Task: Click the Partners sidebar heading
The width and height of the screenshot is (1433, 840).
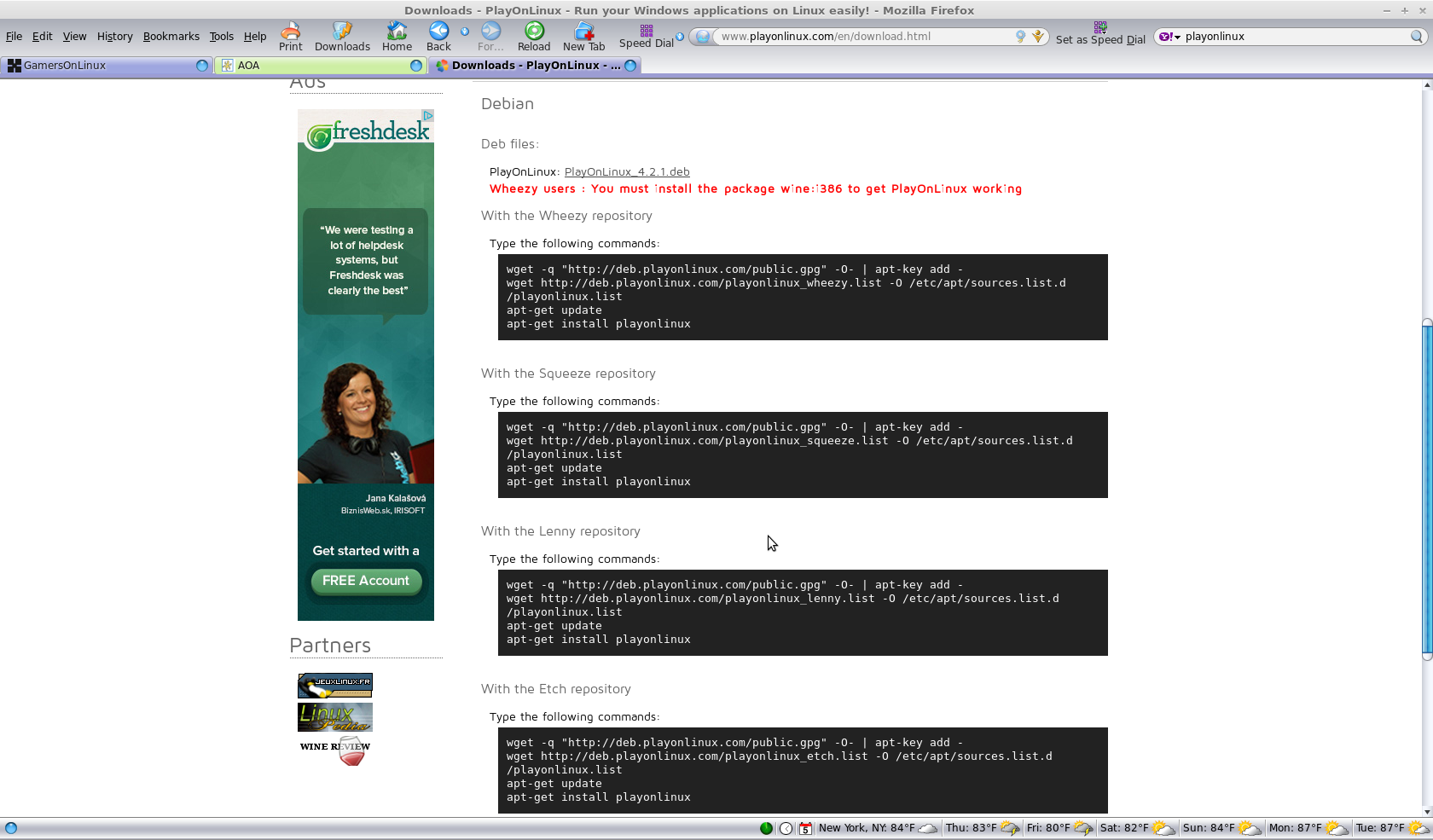Action: point(330,646)
